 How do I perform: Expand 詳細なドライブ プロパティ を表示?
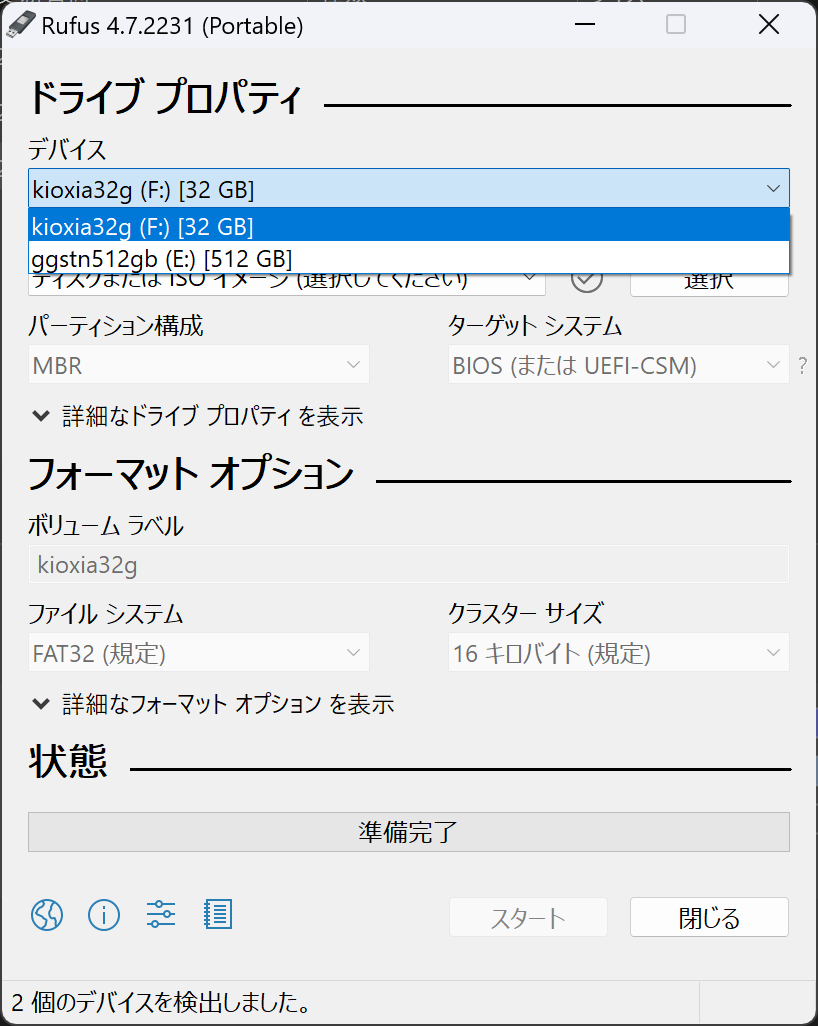[x=197, y=416]
